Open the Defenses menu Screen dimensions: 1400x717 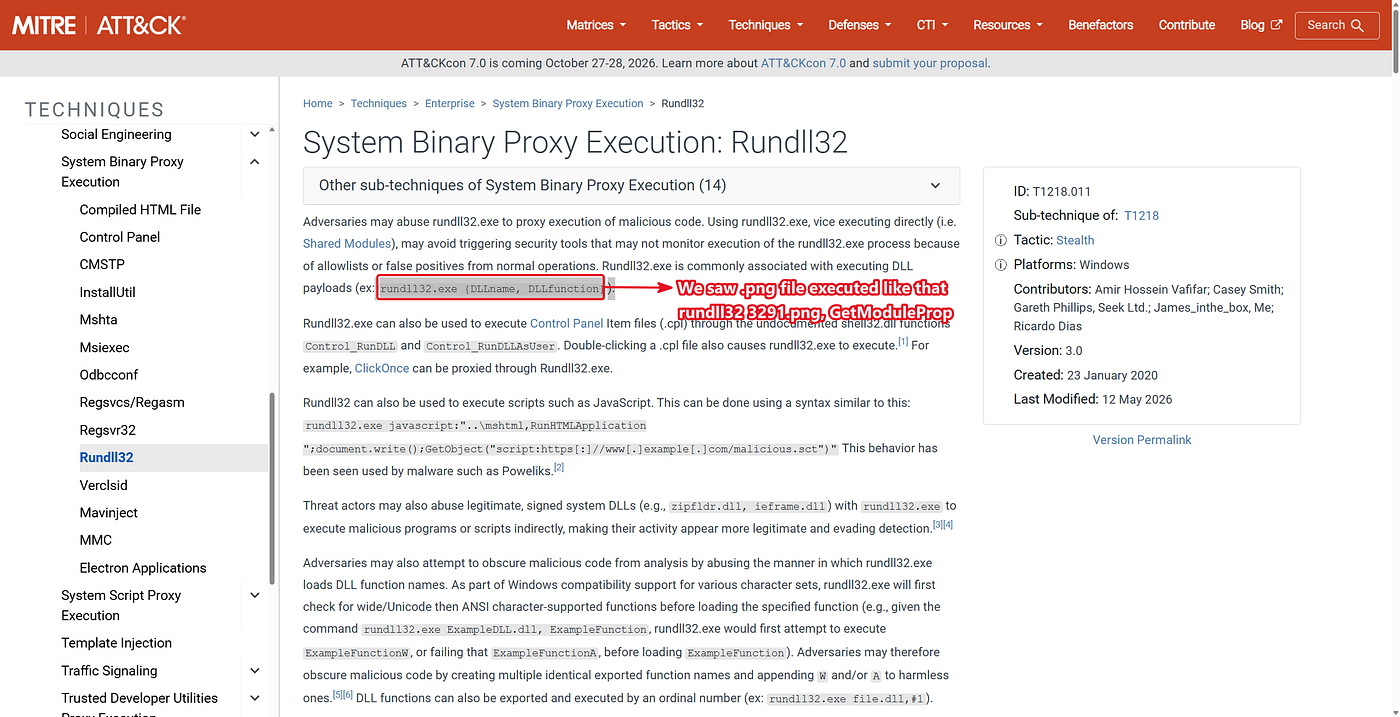860,25
